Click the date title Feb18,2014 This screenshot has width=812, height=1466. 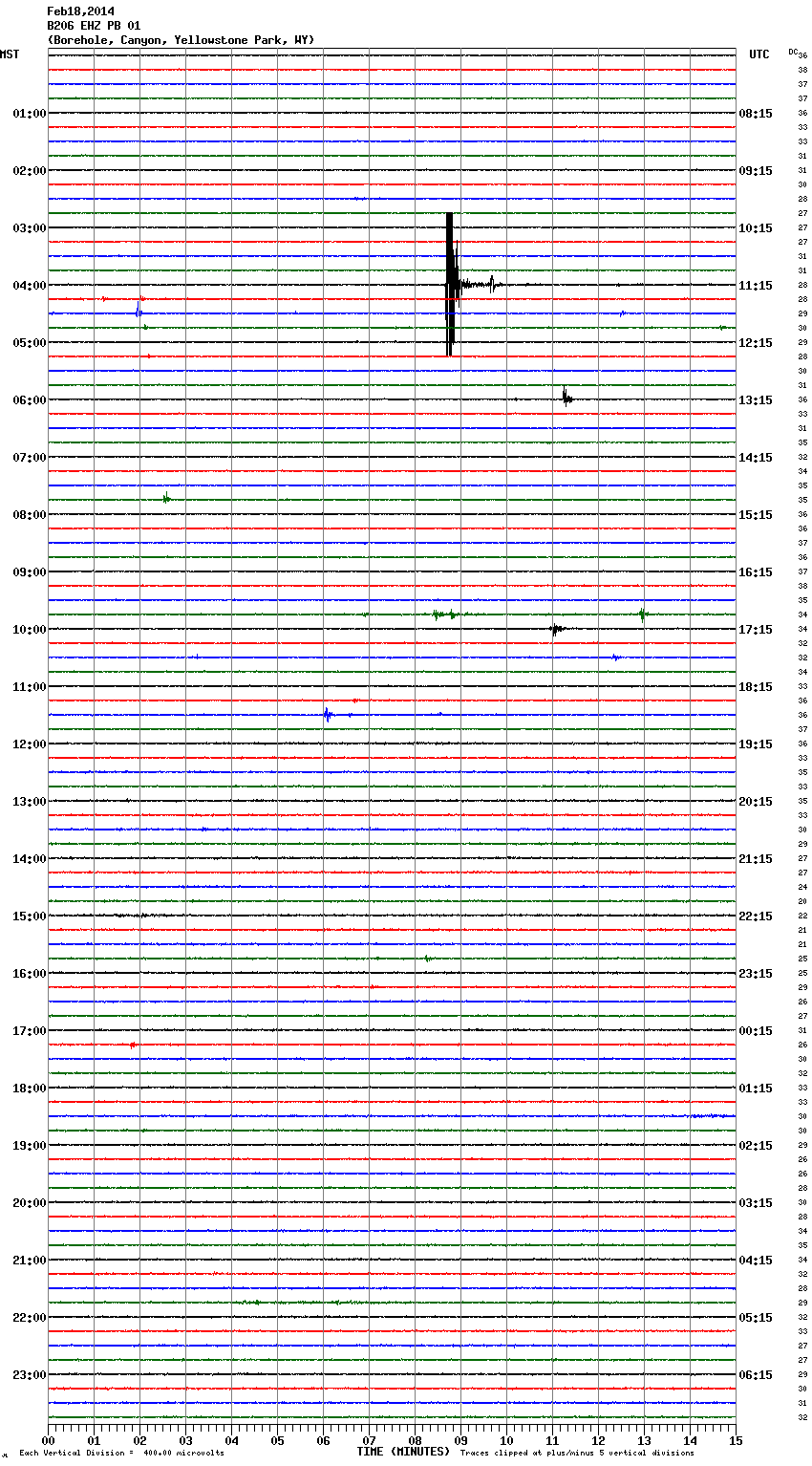tap(80, 11)
